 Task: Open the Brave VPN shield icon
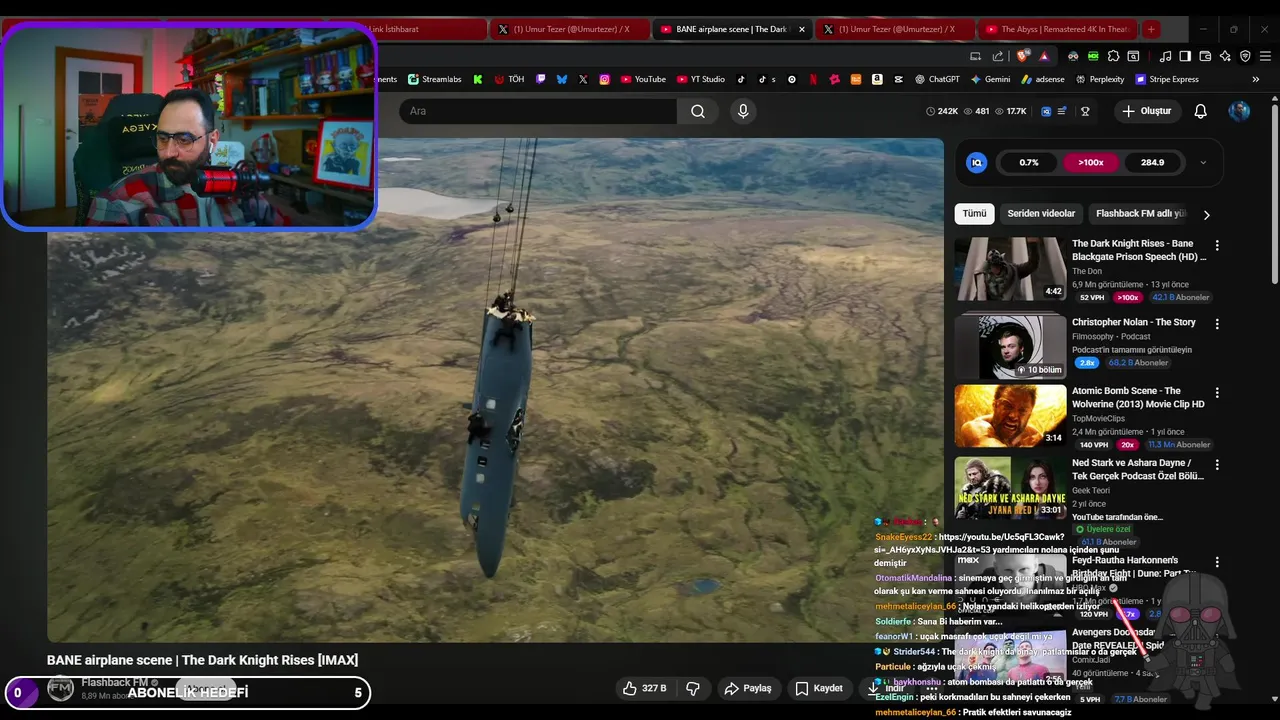(1245, 56)
